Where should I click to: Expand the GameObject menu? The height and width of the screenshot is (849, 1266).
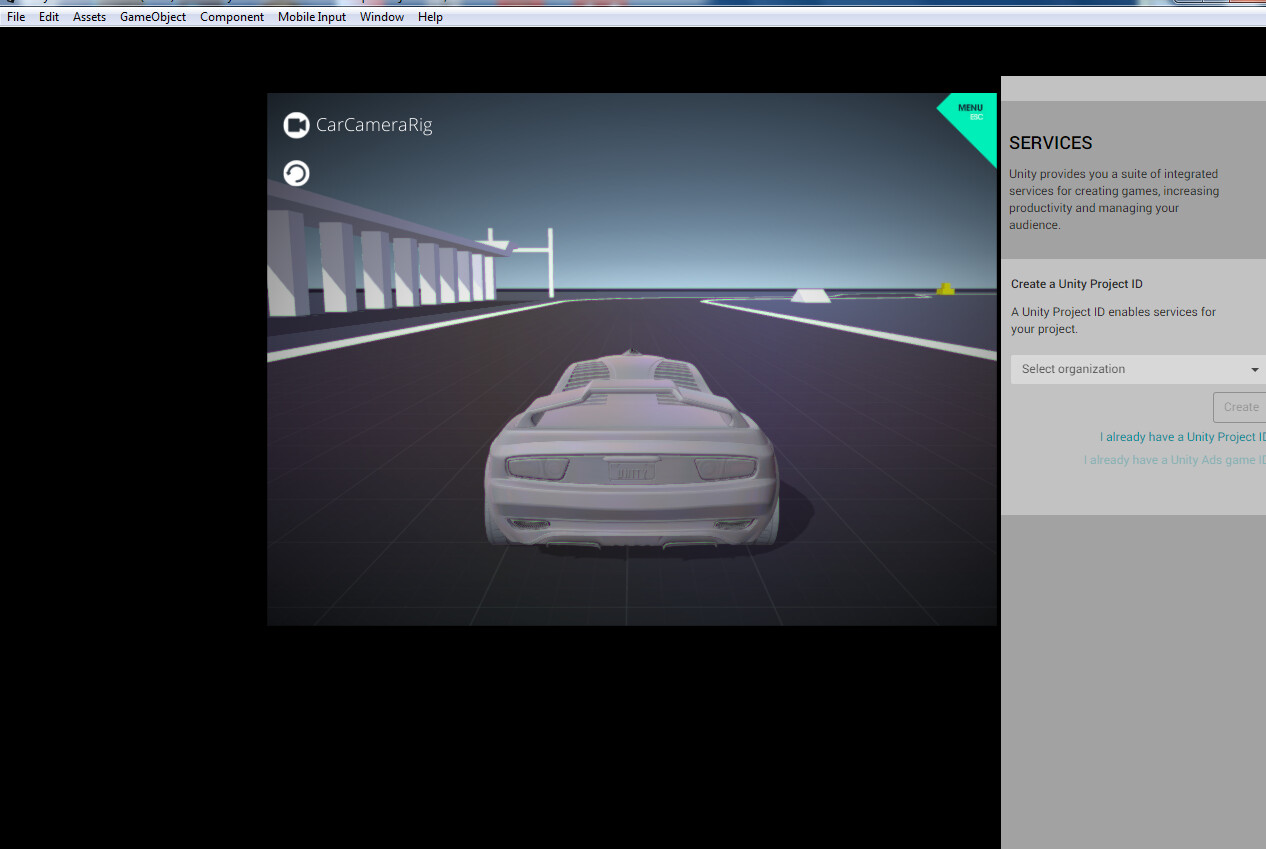click(153, 17)
